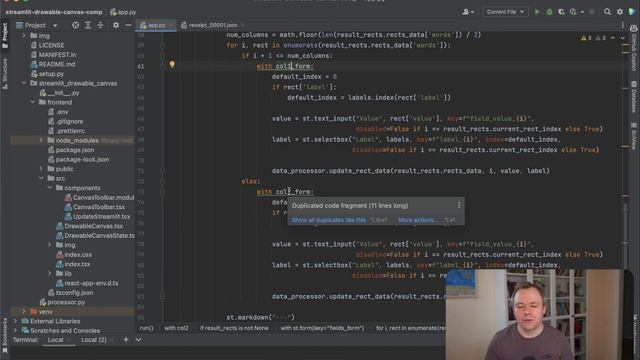Click the stop process button
This screenshot has height=360, width=640.
click(x=592, y=12)
